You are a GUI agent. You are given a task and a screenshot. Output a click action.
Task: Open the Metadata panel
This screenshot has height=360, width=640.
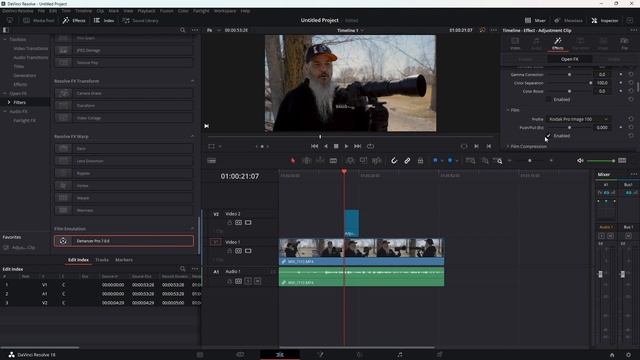(568, 20)
